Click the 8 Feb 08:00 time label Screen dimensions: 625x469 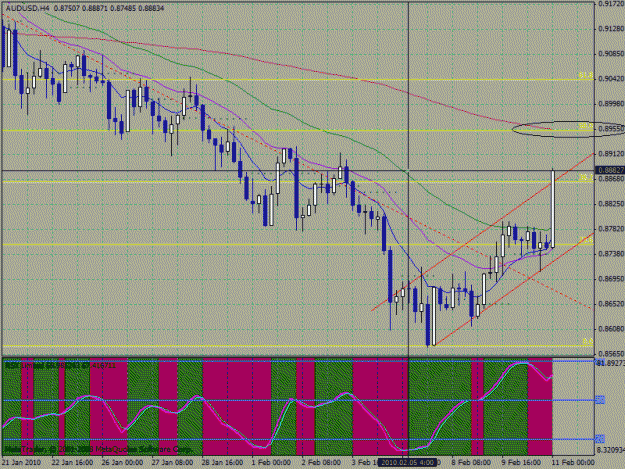click(x=471, y=463)
